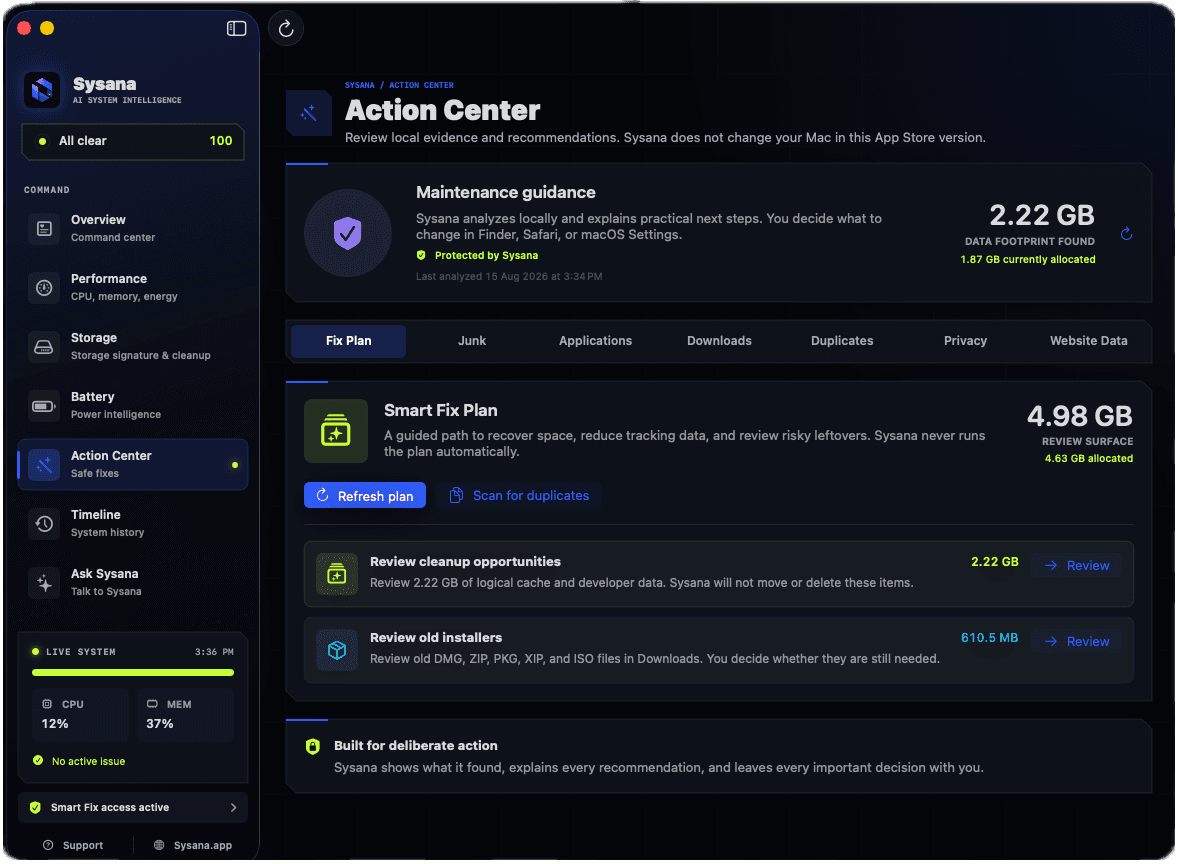
Task: Open the Fix Plan tab
Action: (349, 341)
